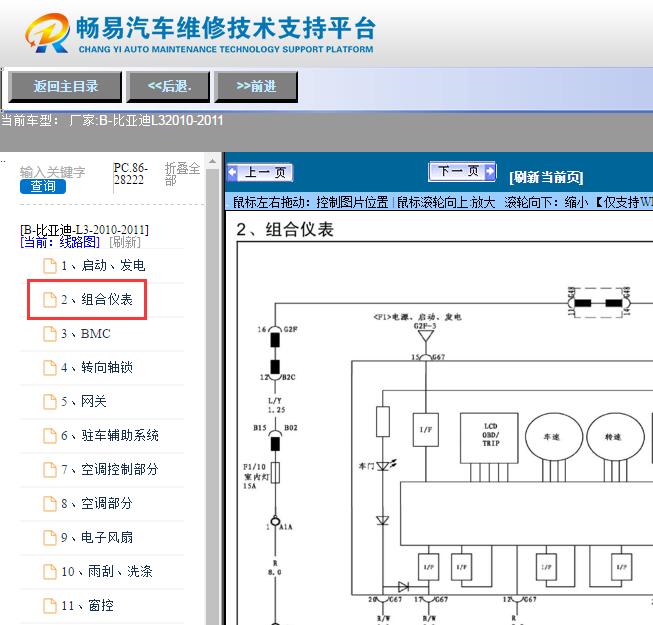This screenshot has width=653, height=625.
Task: Click the sidebar vertical scrollbar track
Action: (212, 396)
